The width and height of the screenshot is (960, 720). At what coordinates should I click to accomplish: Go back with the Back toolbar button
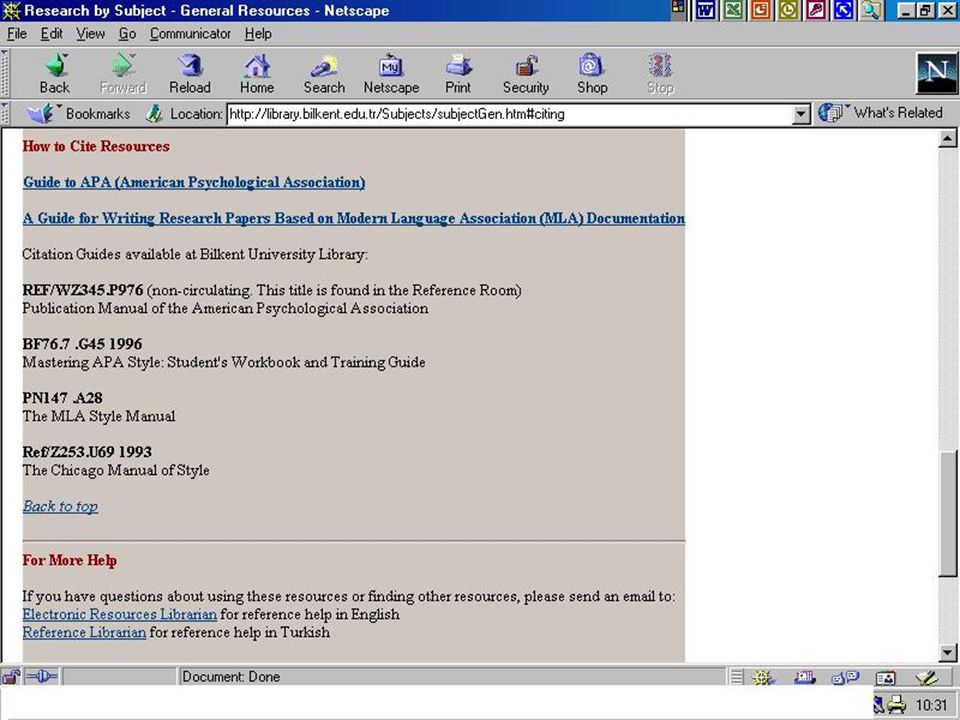[x=54, y=73]
